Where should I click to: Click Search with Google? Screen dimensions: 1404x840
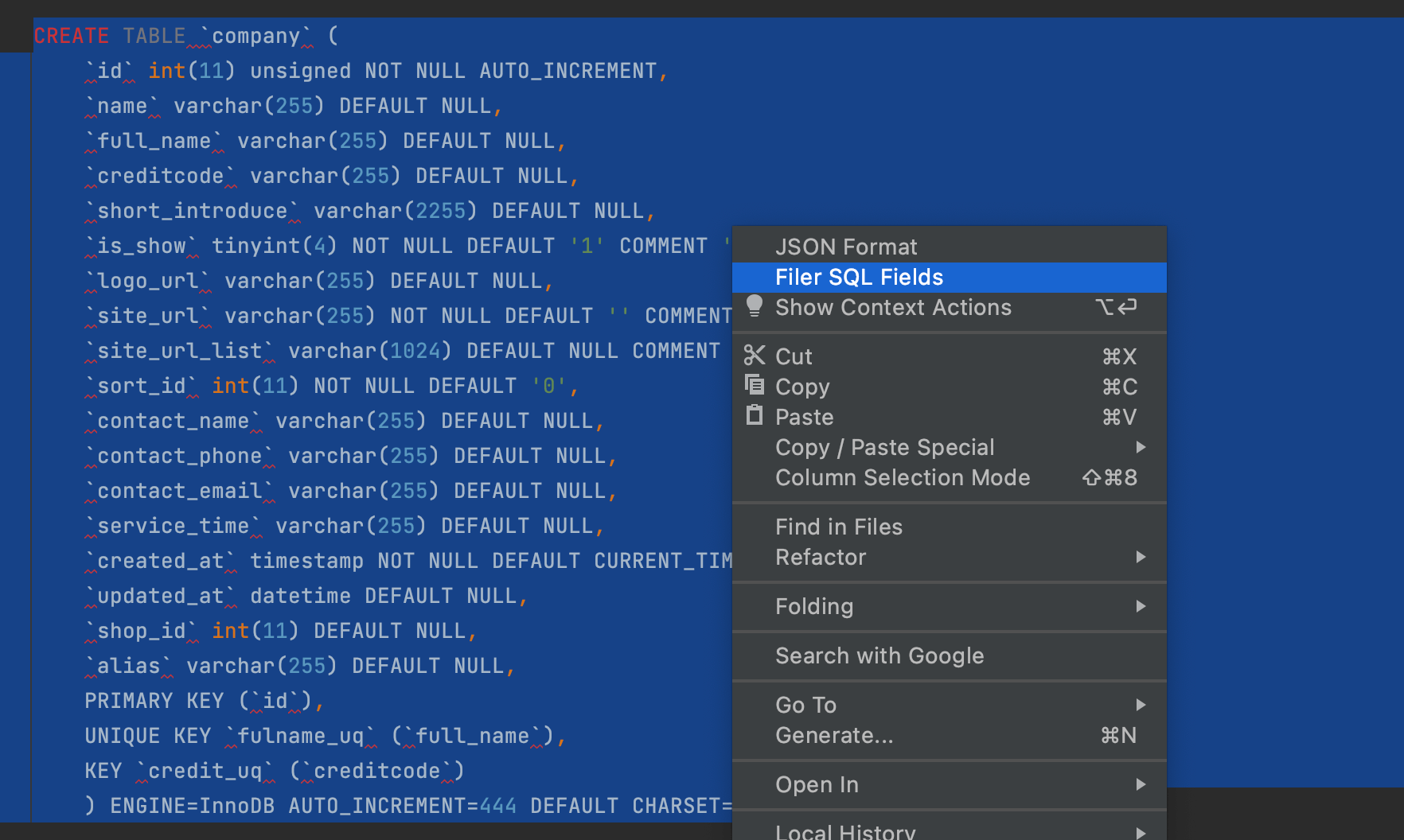point(879,655)
